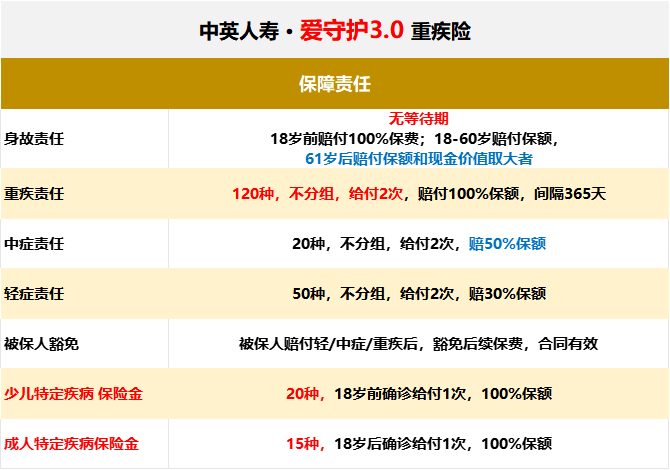Select the text '18岁后确诊给付1次，100%保额'
The height and width of the screenshot is (470, 670).
click(x=443, y=444)
